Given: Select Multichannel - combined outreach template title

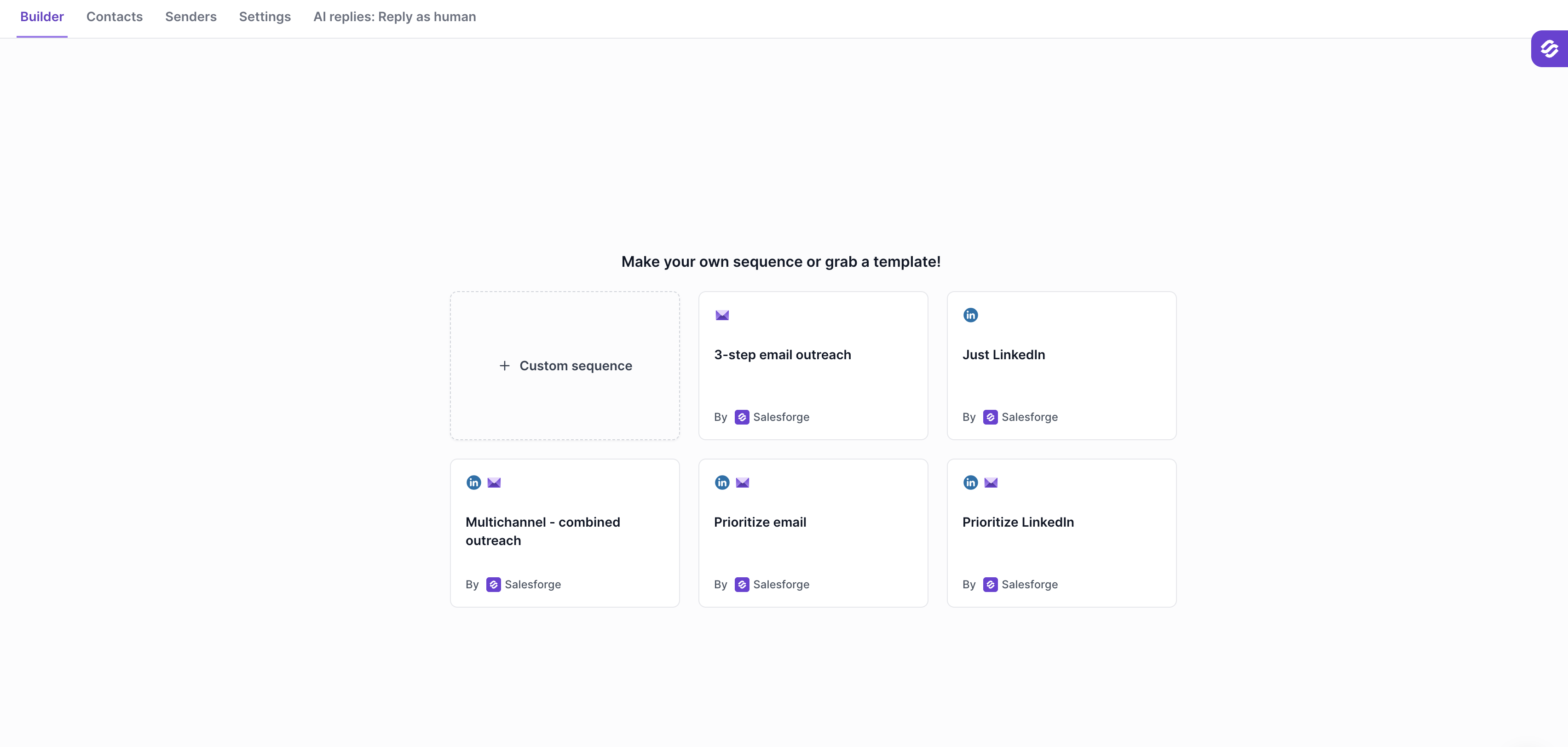Looking at the screenshot, I should (542, 531).
